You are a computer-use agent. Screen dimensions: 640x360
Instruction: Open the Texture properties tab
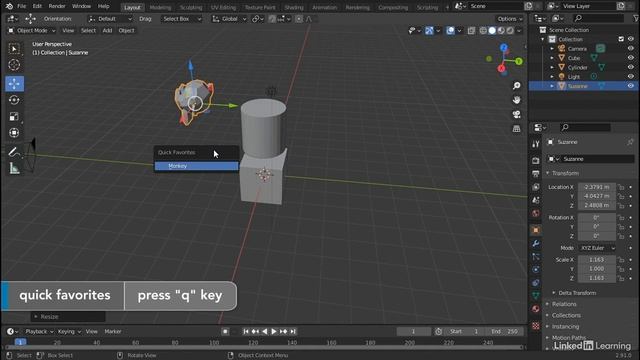[536, 326]
